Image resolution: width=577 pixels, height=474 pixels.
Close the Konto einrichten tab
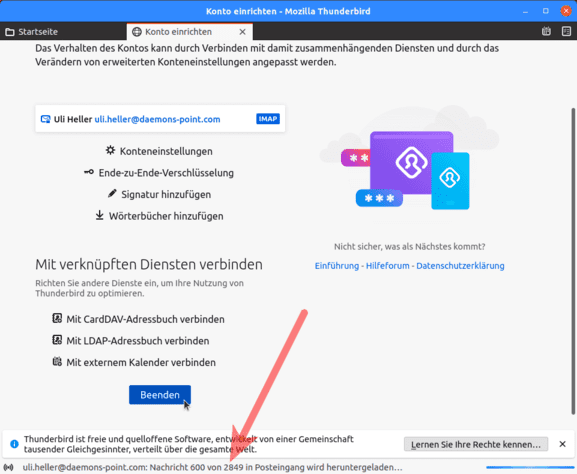243,32
